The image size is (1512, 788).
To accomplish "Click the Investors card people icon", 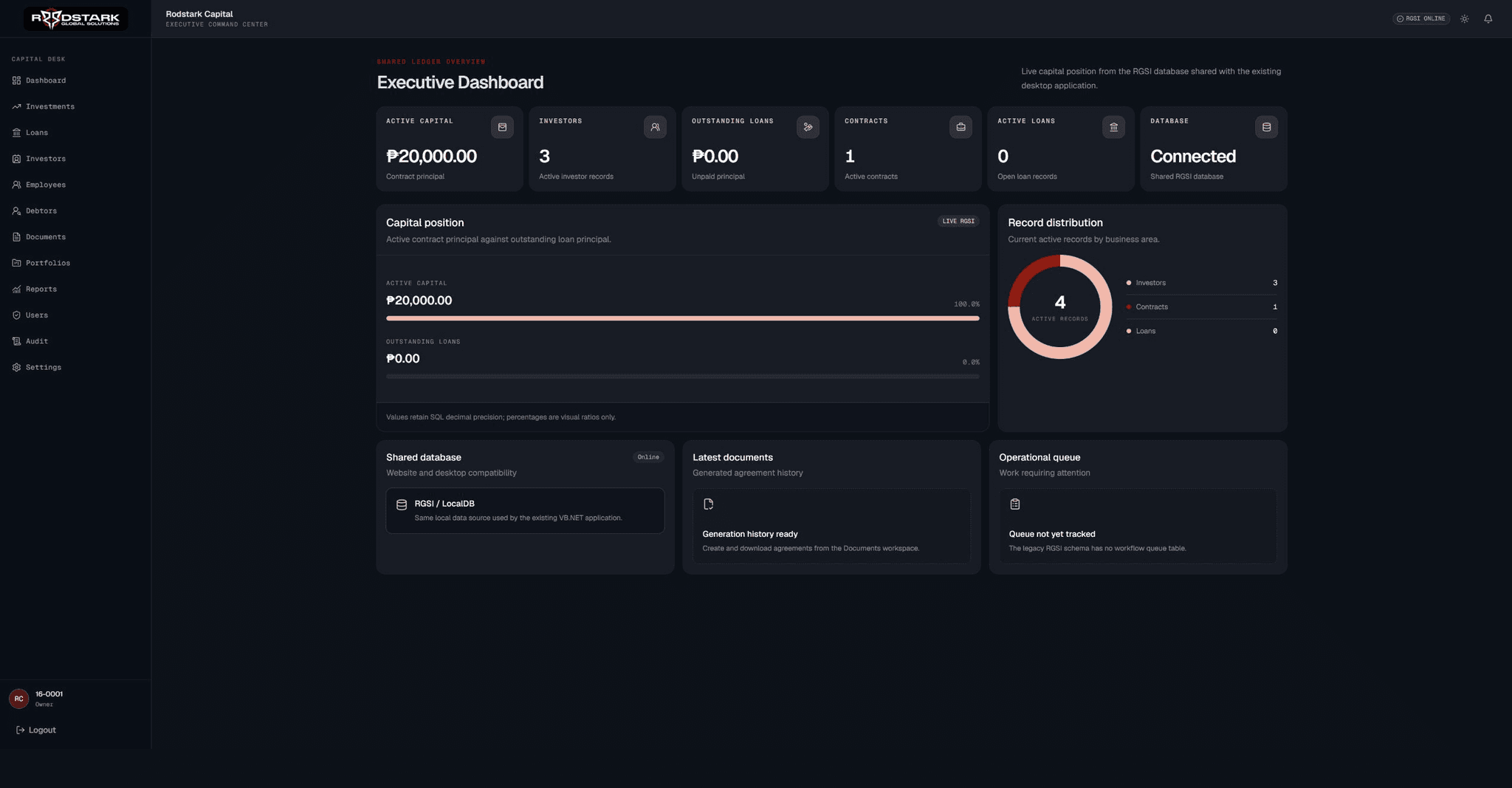I will pos(655,127).
